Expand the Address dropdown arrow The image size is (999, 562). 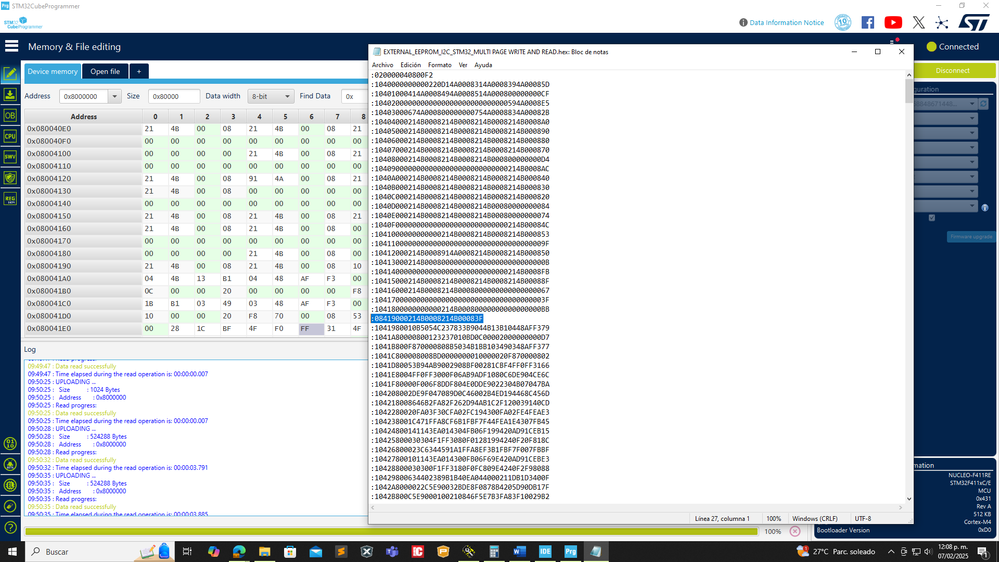pyautogui.click(x=114, y=96)
